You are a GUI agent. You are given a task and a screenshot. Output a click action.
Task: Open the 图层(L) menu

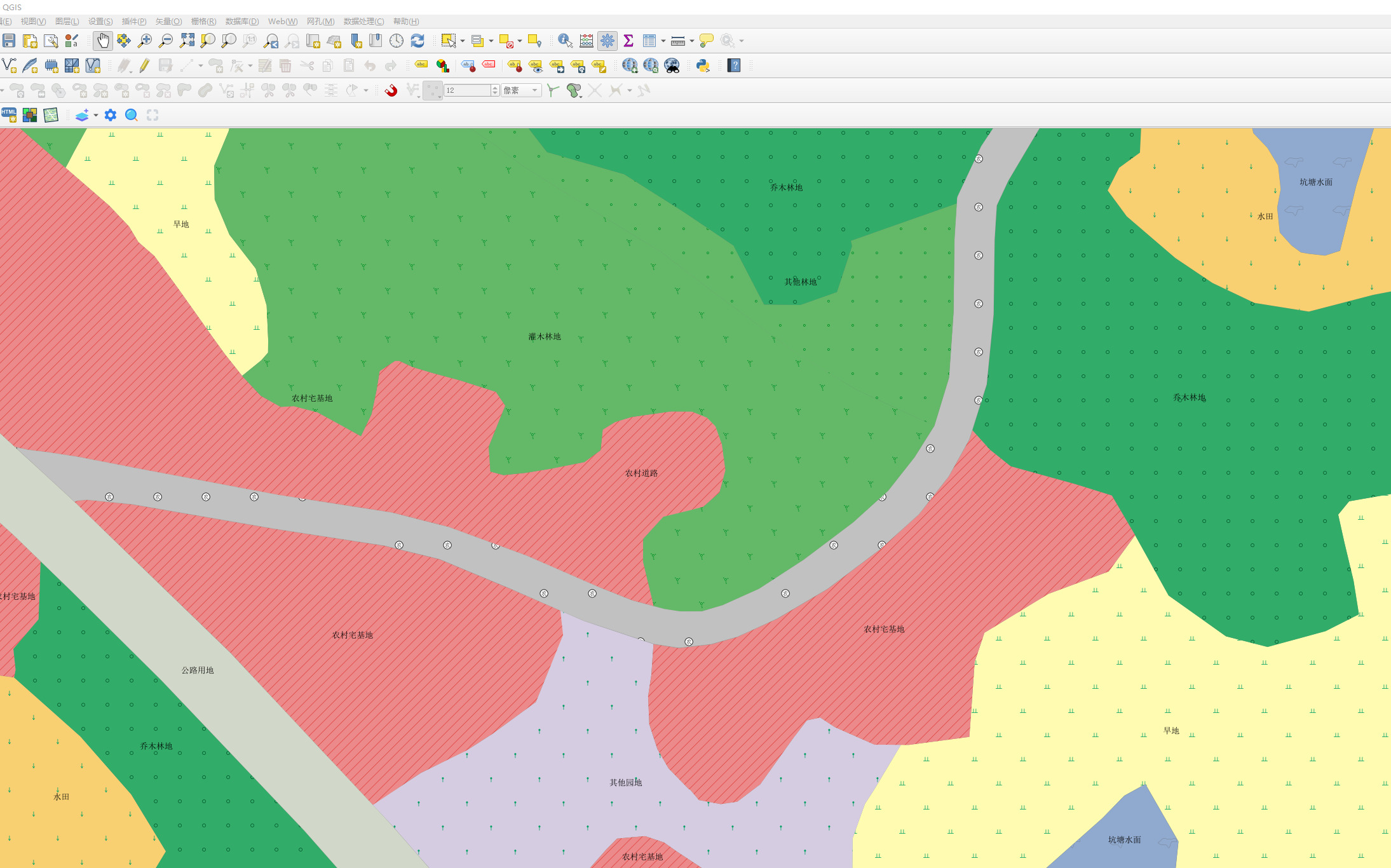pos(67,22)
